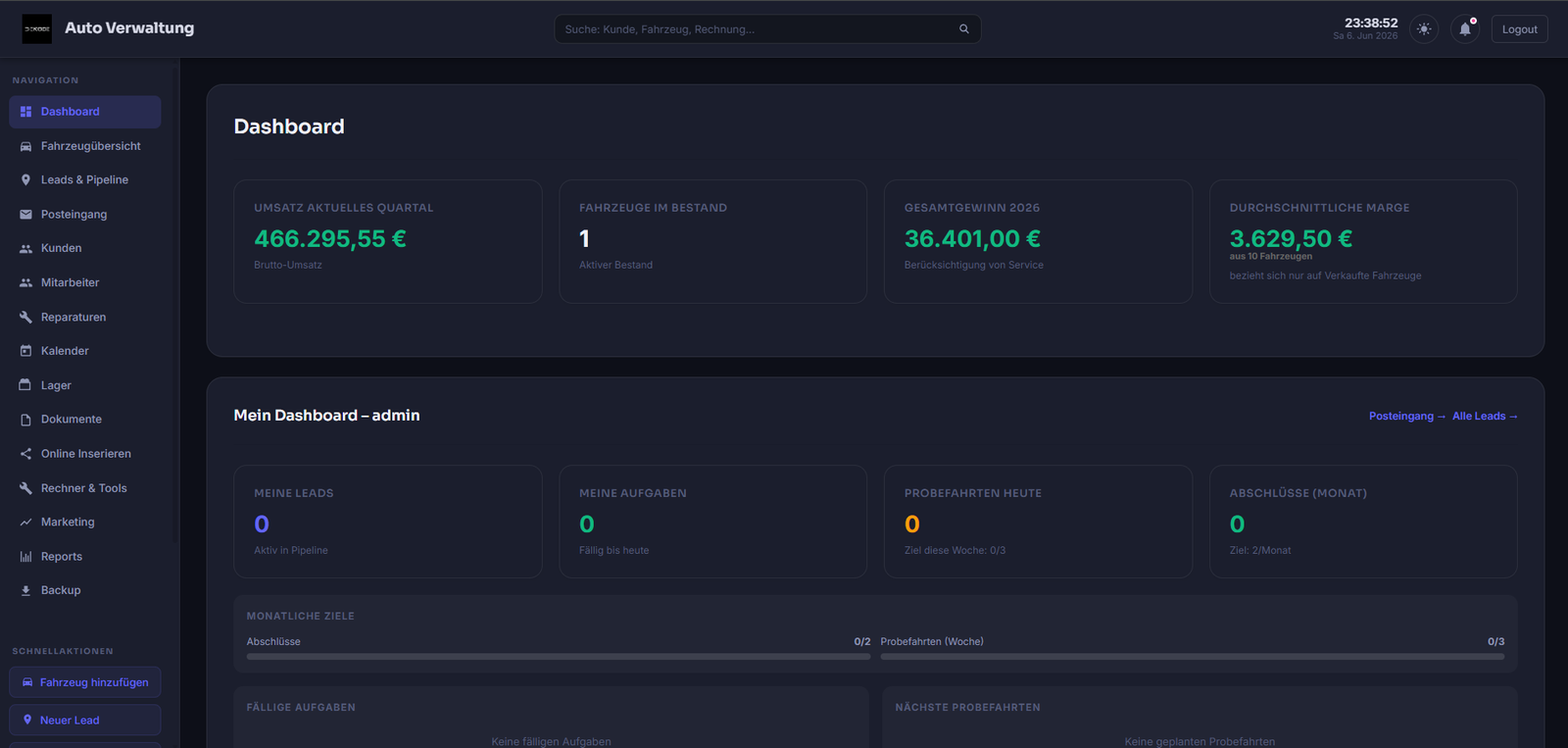Click the date 'Sa 6. Jun 2026'
This screenshot has width=1568, height=748.
(x=1365, y=36)
